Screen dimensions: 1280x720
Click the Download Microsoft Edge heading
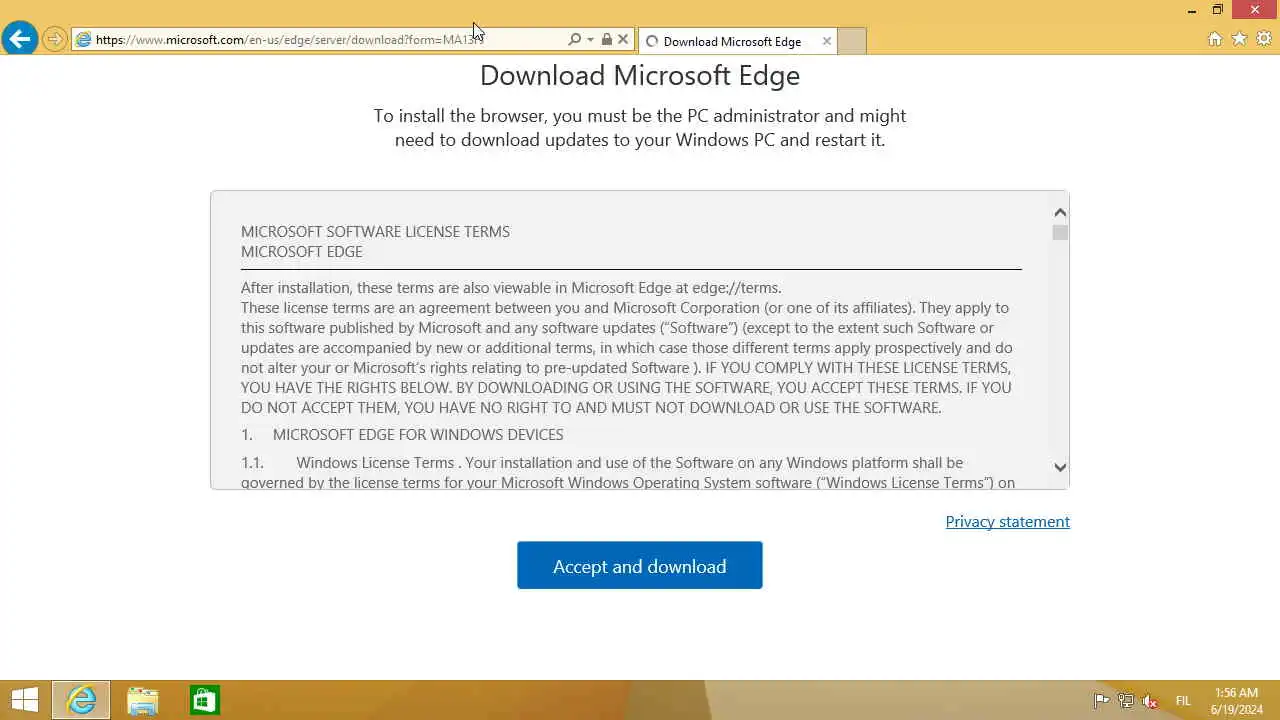click(640, 76)
